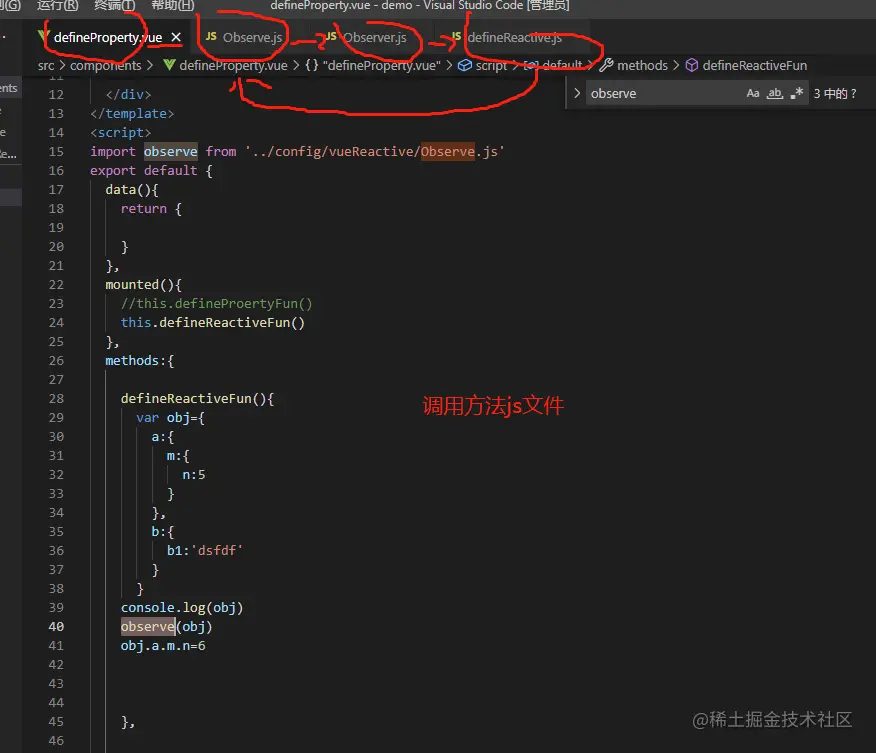
Task: Open the Observe.js tab
Action: coord(252,37)
